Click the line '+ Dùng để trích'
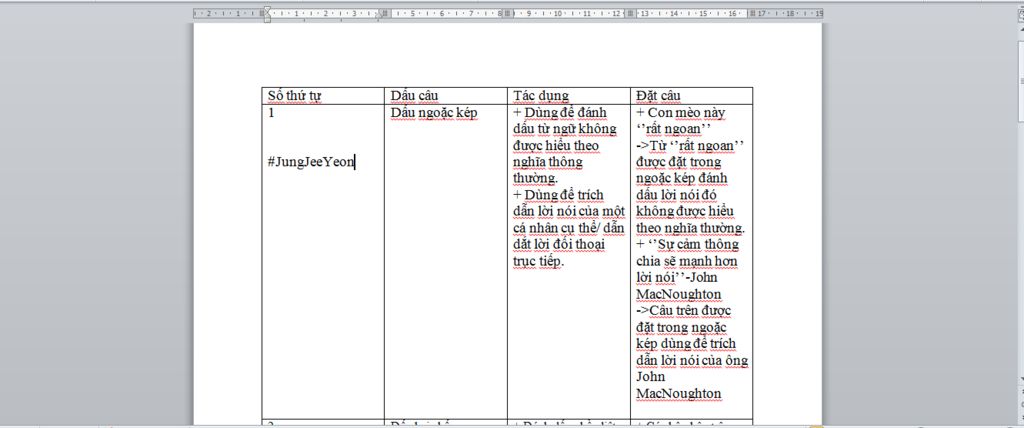 coord(558,195)
